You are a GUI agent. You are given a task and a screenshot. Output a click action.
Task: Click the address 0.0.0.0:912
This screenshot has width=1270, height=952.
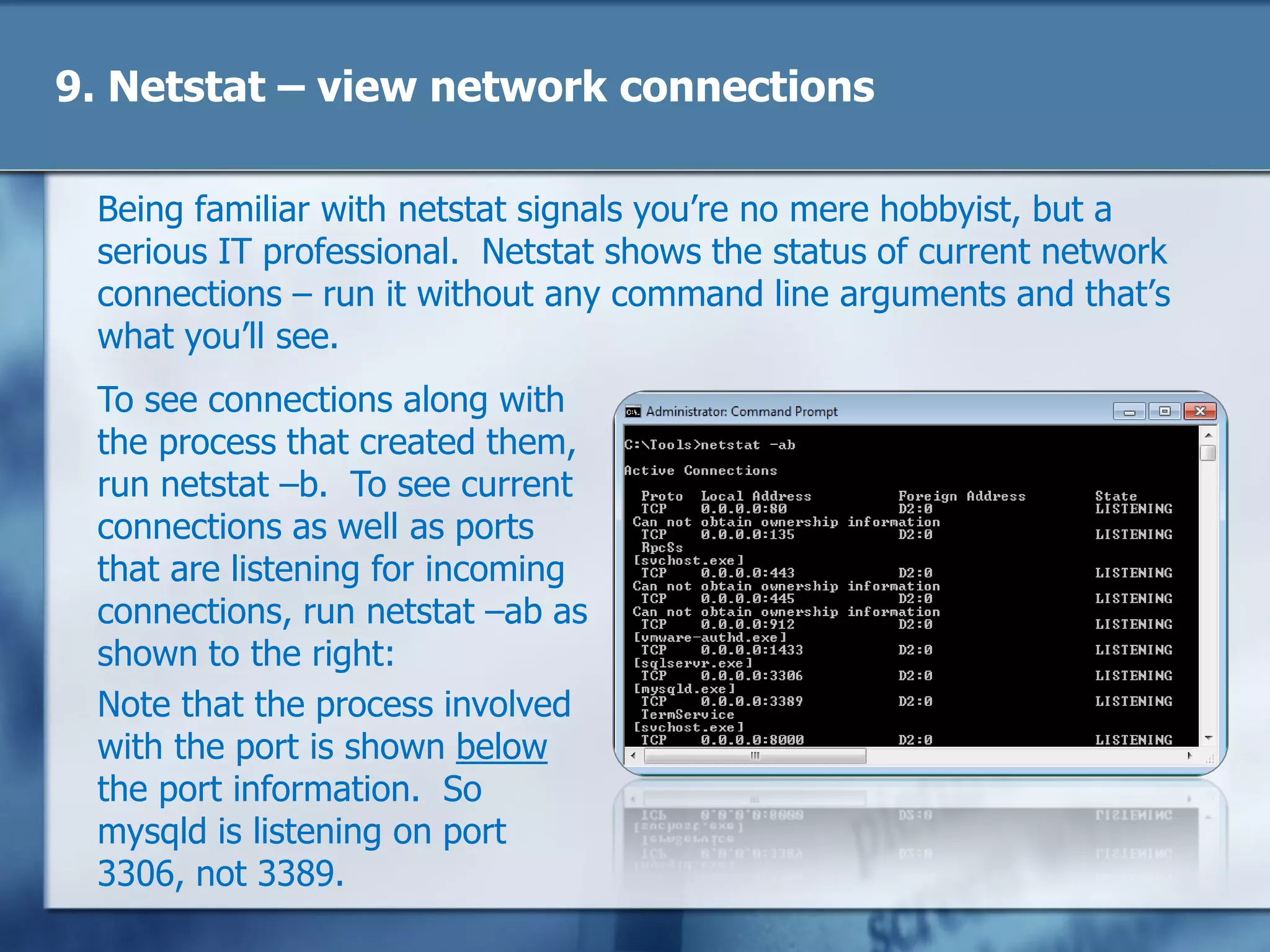(748, 624)
